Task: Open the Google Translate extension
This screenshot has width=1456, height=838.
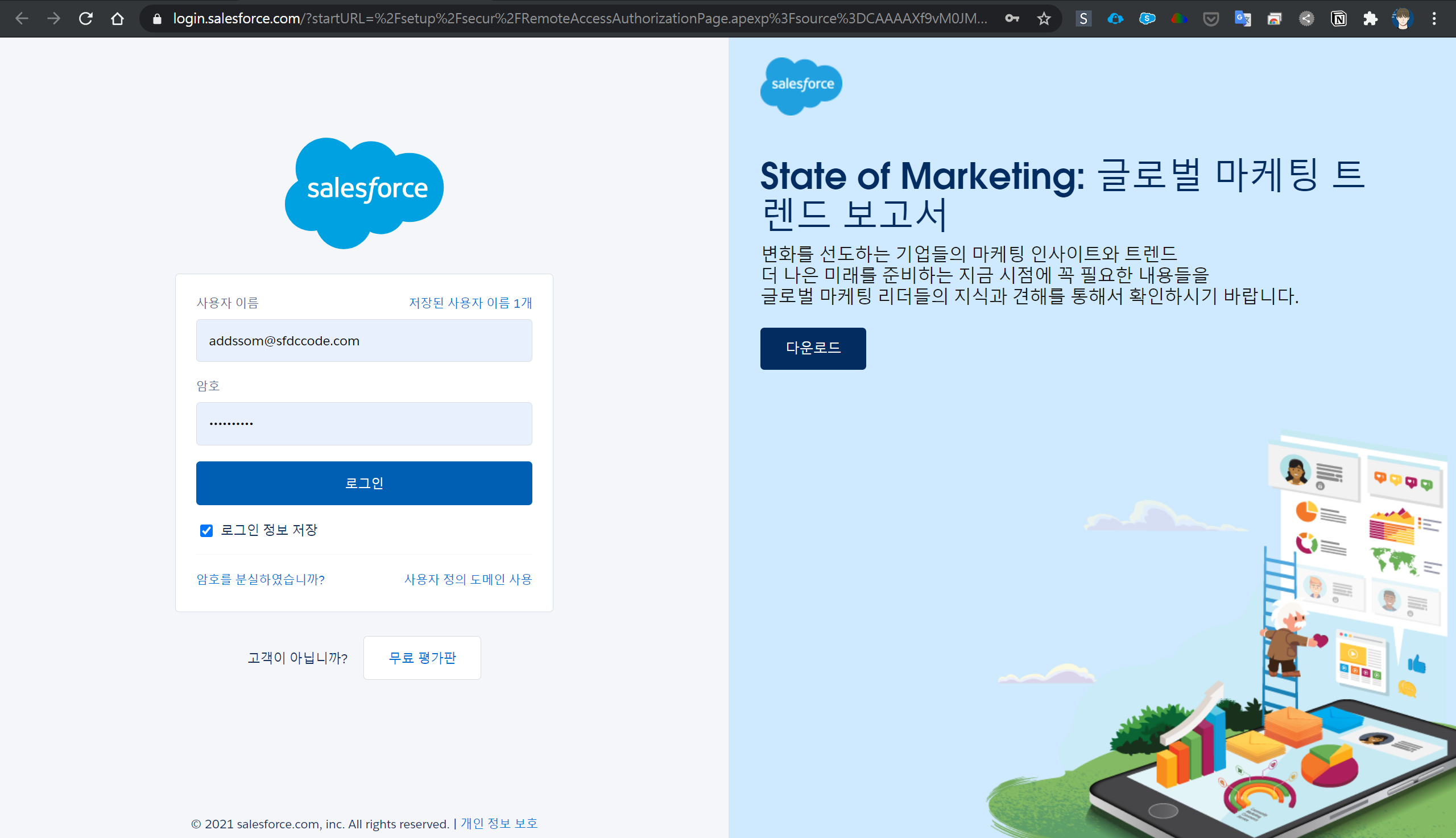Action: pos(1243,18)
